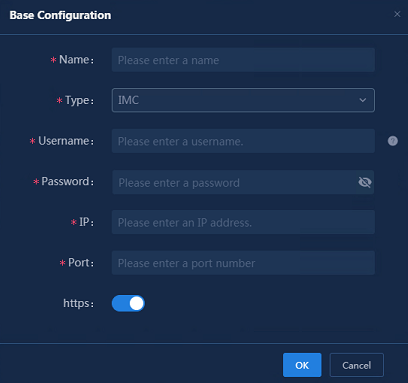This screenshot has height=383, width=408.
Task: Close the Base Configuration dialog
Action: pos(397,14)
